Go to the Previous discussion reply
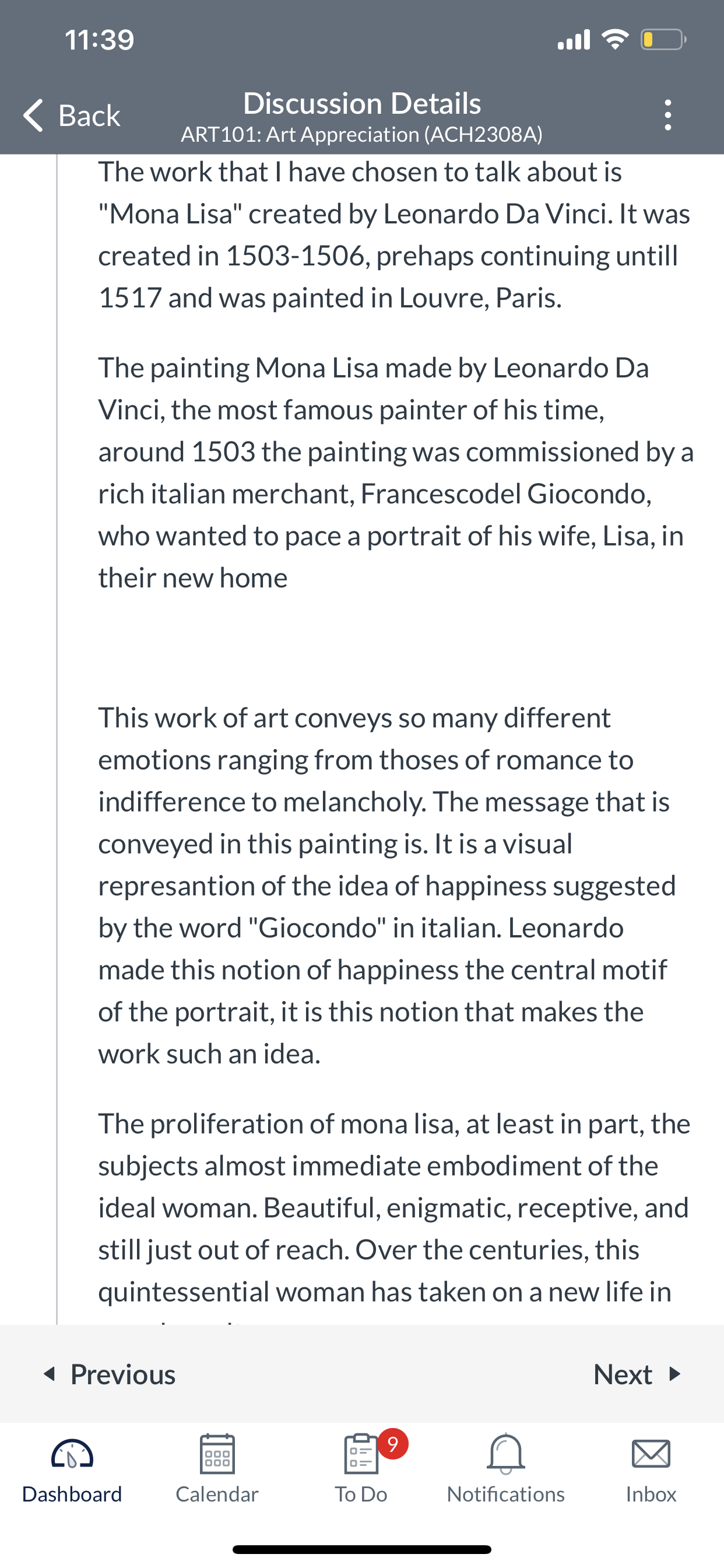Viewport: 724px width, 1568px height. 110,1374
